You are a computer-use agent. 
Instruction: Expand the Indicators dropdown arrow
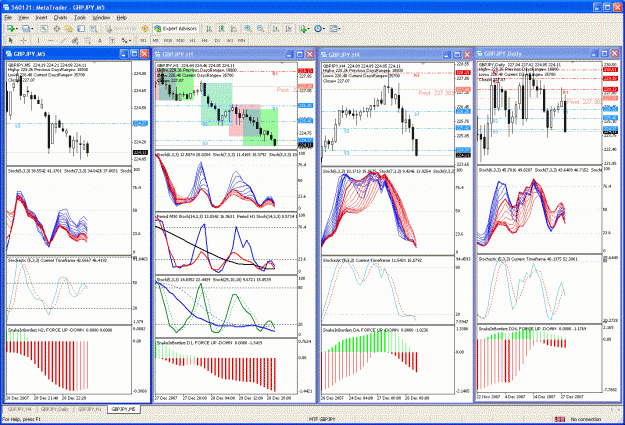(309, 29)
